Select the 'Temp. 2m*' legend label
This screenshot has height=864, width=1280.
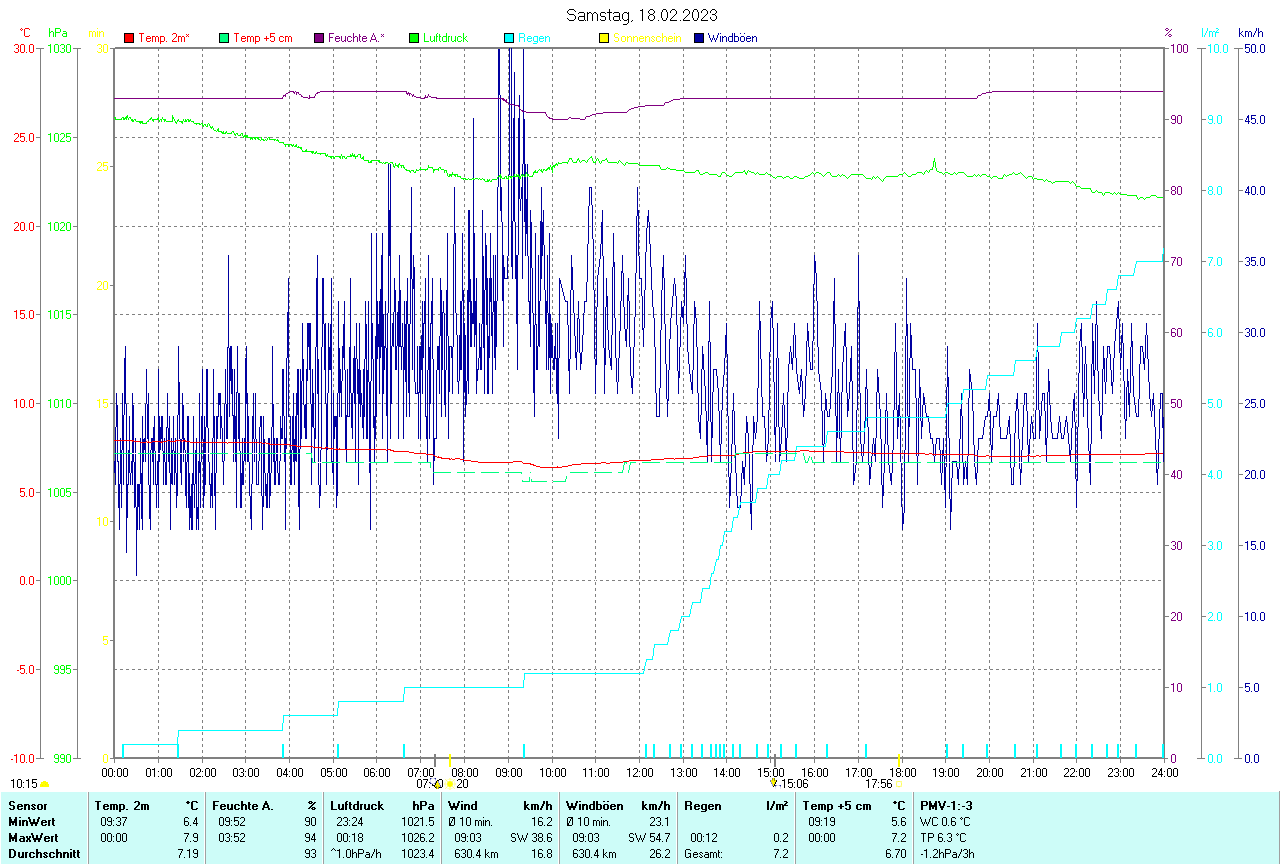pyautogui.click(x=164, y=38)
